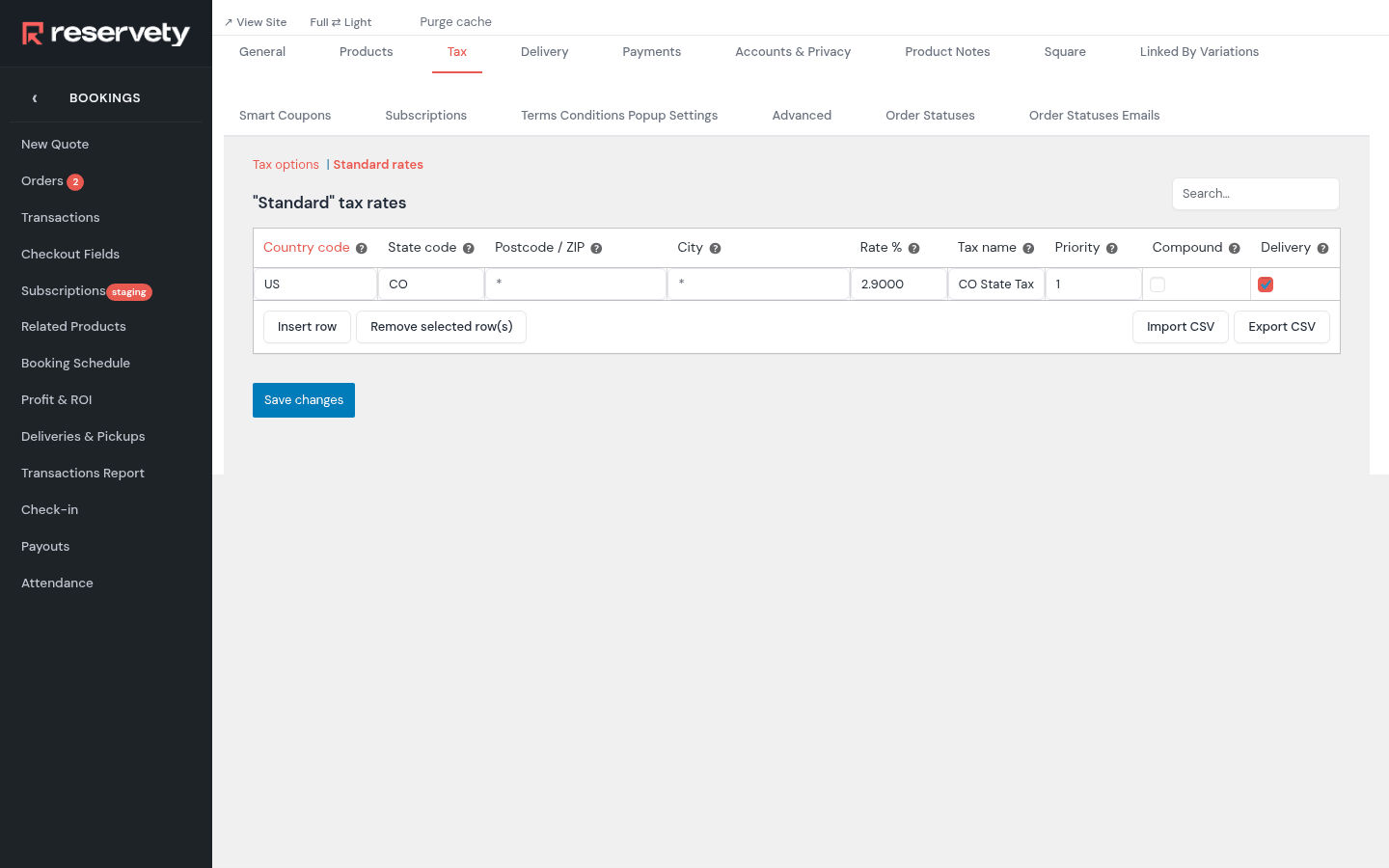Click the Tax name help icon
This screenshot has height=868, width=1389.
(x=1028, y=249)
